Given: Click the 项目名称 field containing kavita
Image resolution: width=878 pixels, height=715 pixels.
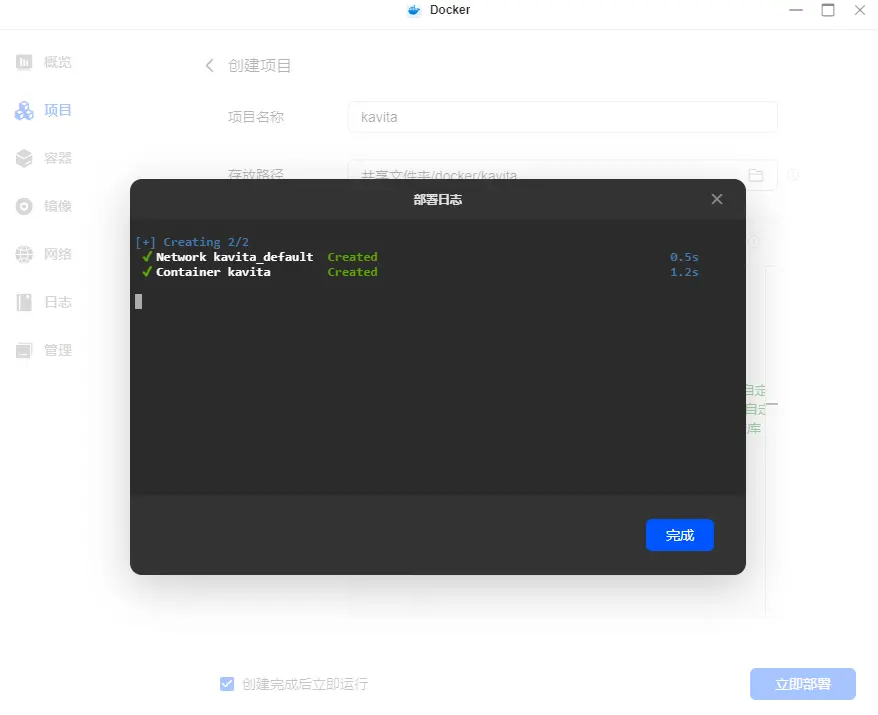Looking at the screenshot, I should pos(562,117).
